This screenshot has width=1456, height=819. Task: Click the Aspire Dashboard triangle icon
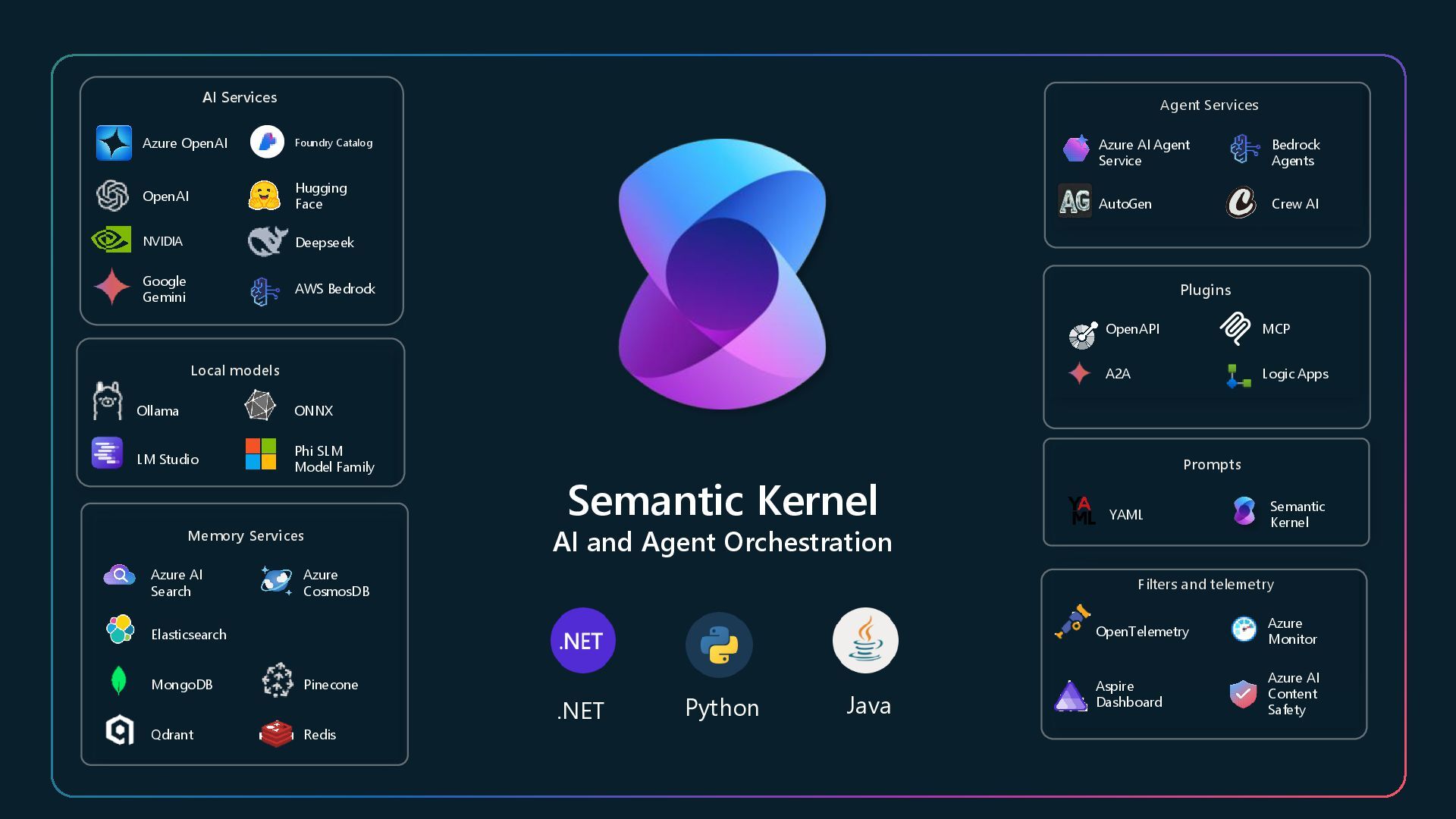tap(1071, 695)
